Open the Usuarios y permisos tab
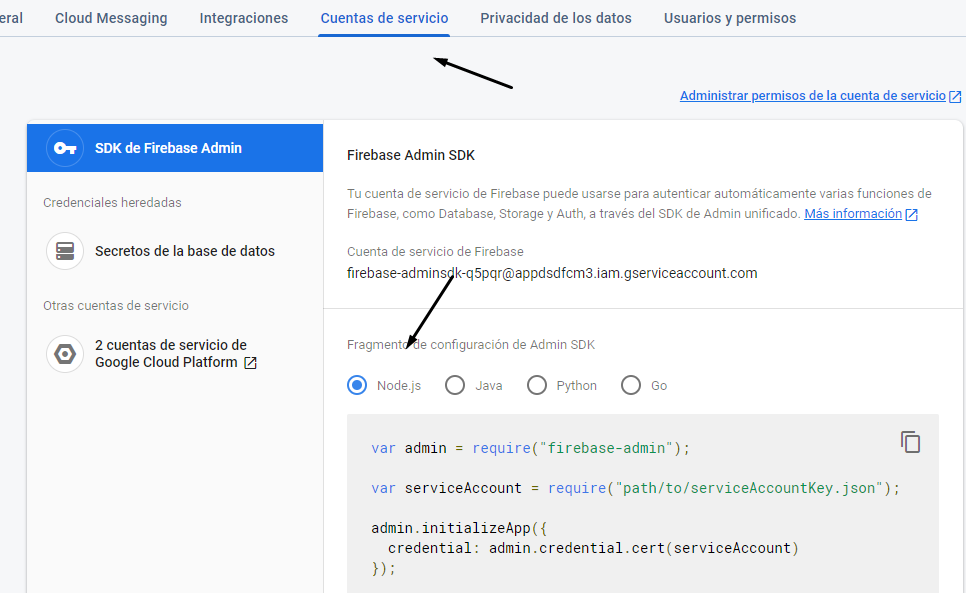The height and width of the screenshot is (593, 966). point(730,18)
